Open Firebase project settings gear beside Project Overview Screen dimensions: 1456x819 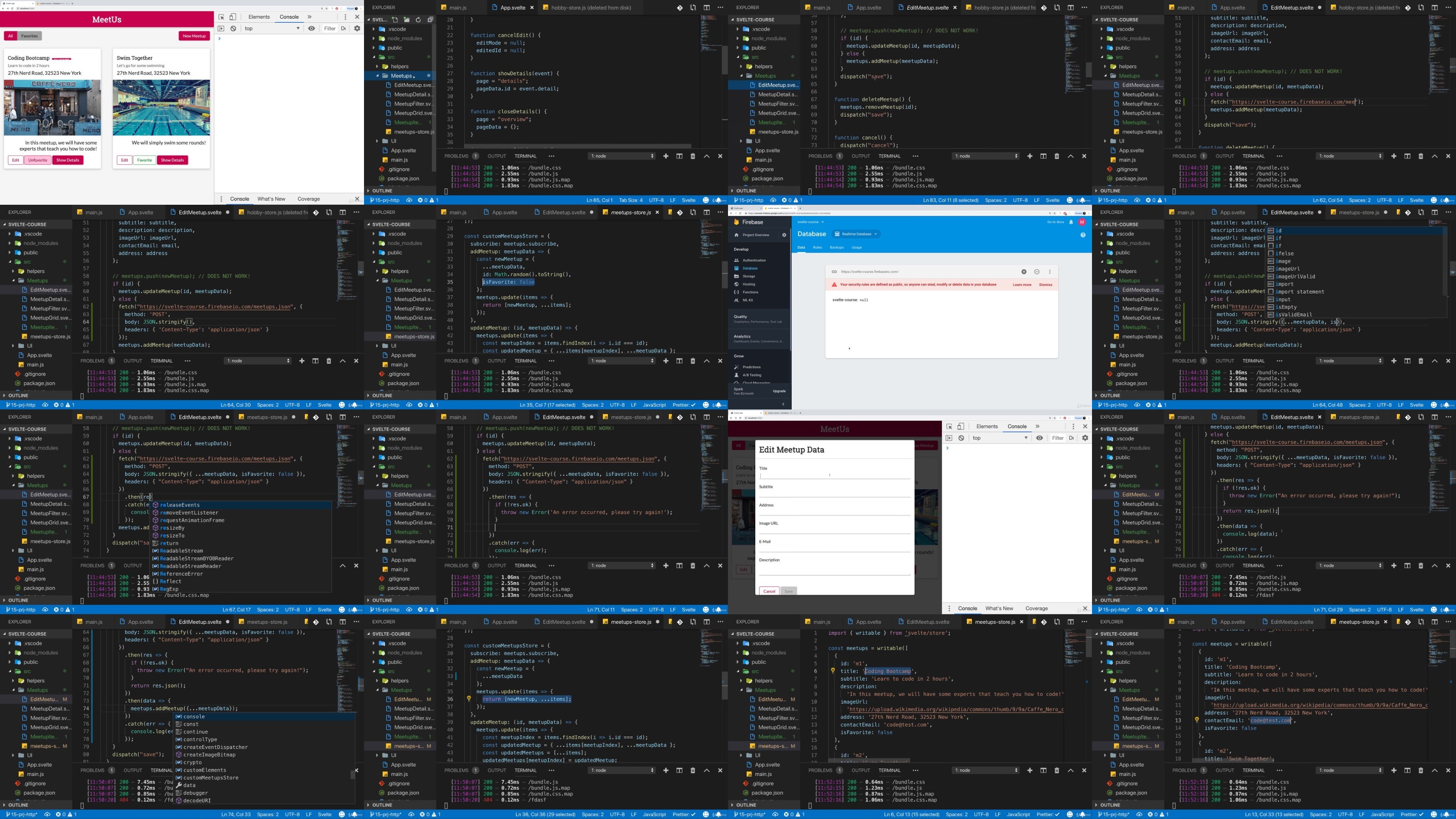784,235
